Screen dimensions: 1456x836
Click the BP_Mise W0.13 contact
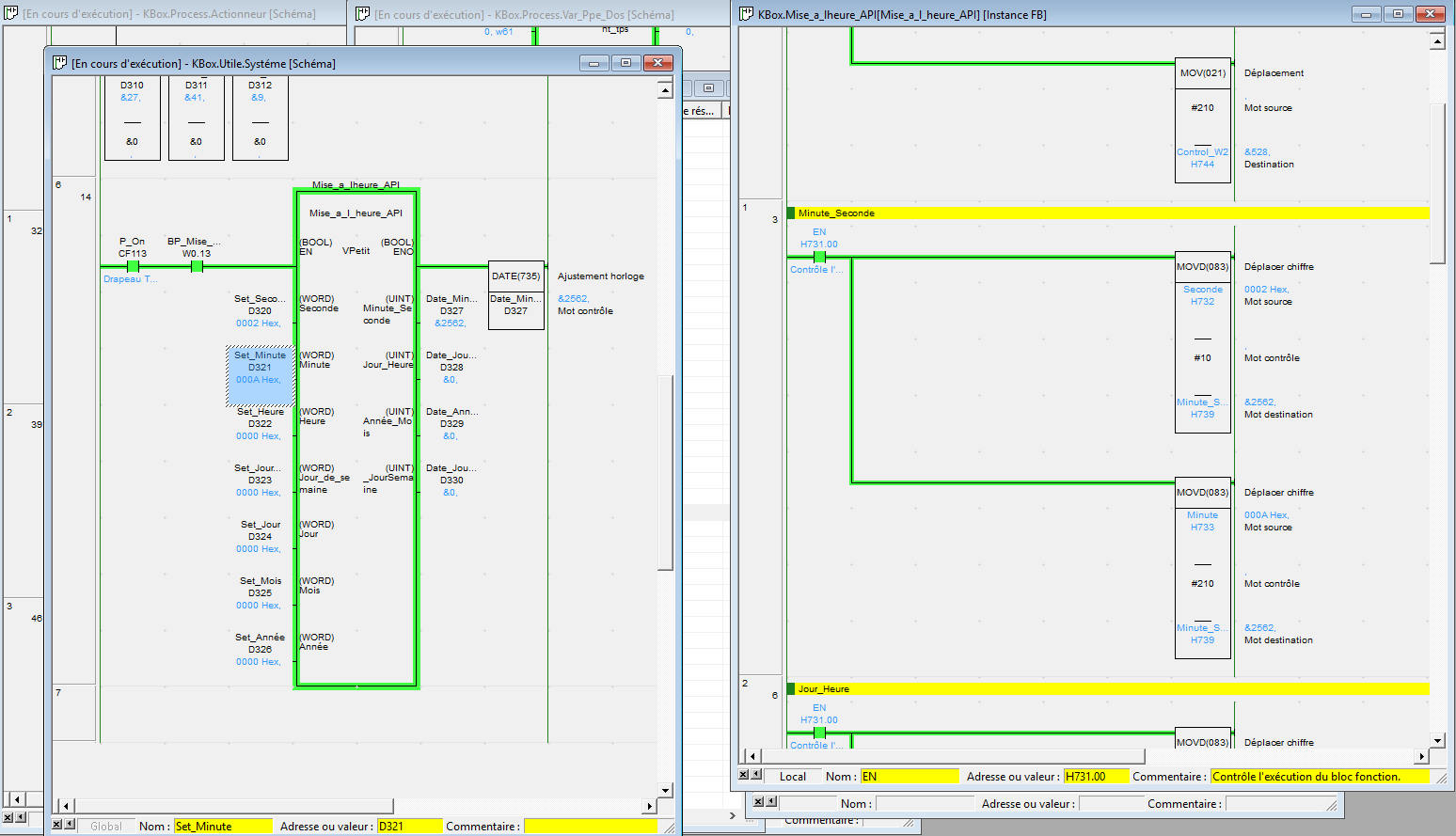click(197, 266)
